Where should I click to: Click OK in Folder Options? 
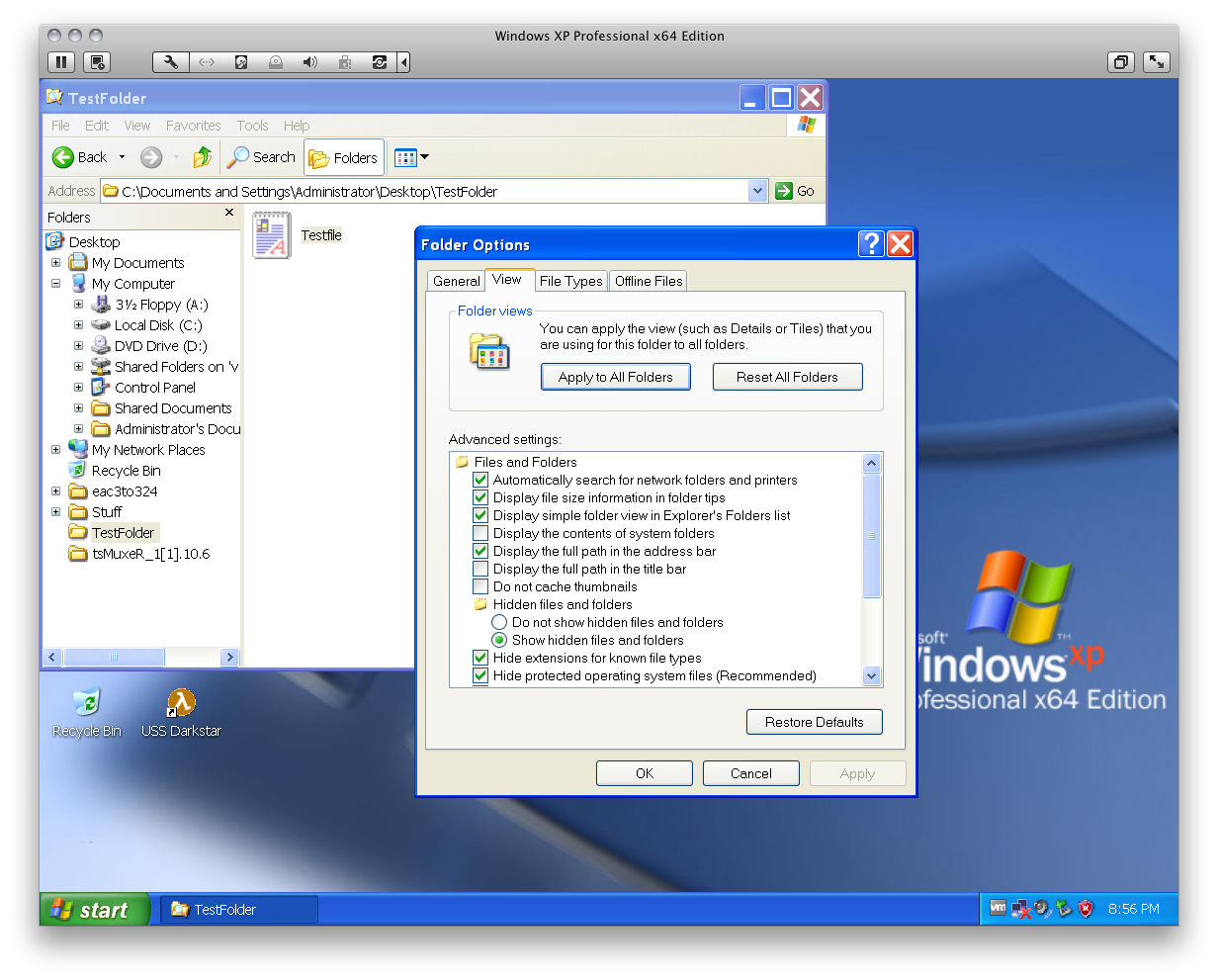[645, 773]
